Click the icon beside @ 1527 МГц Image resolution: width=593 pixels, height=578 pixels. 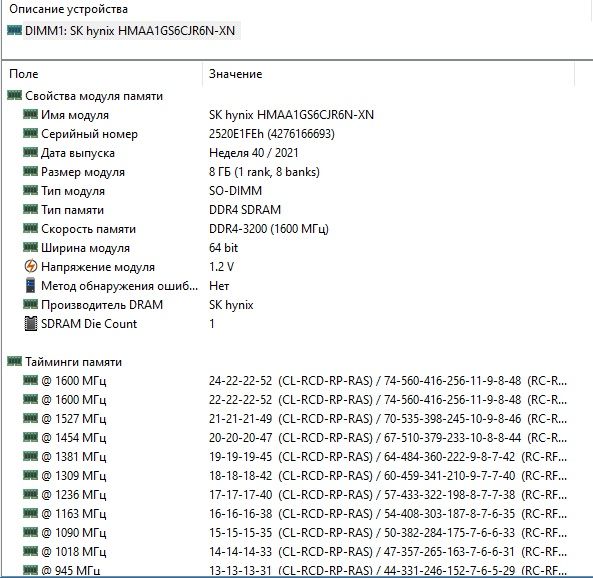coord(30,418)
